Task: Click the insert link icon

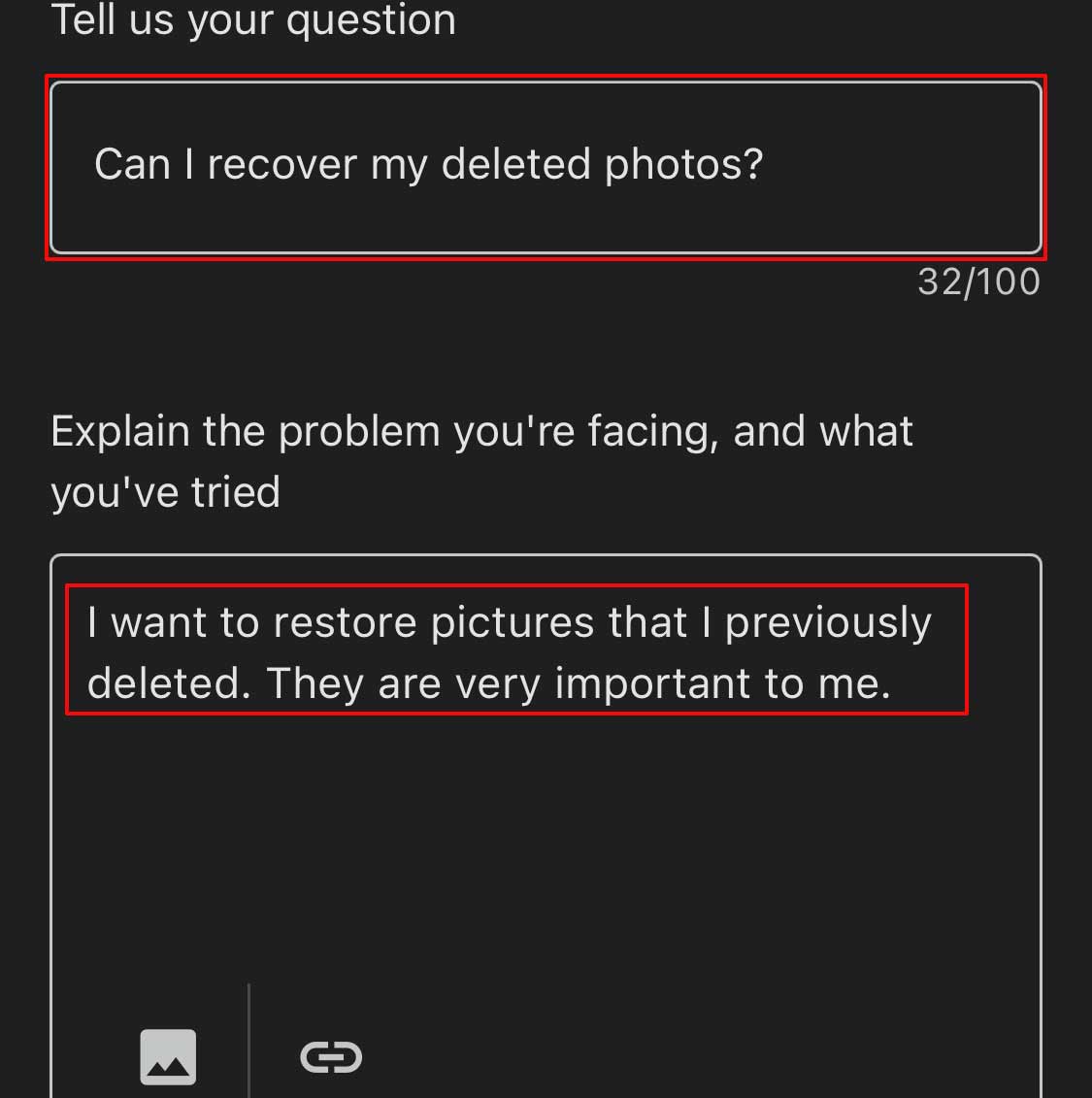Action: click(331, 1056)
